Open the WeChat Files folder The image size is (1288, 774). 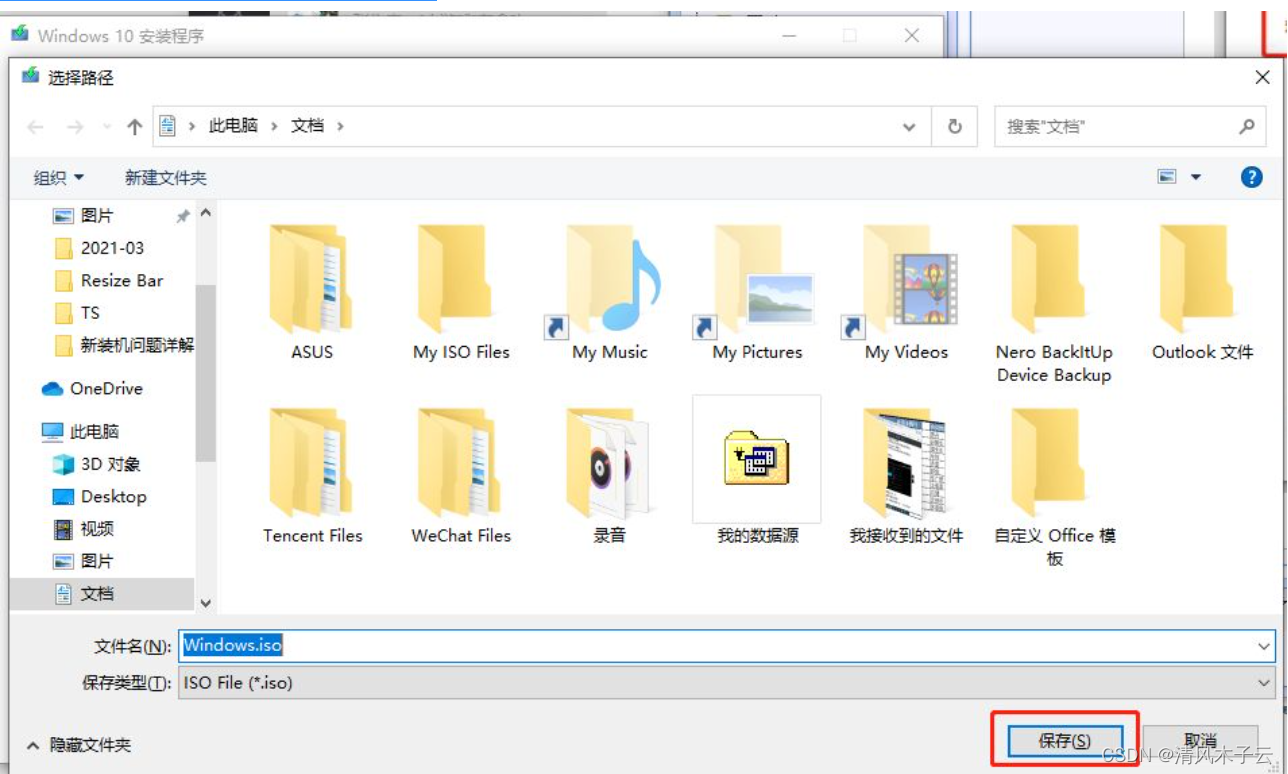[461, 475]
